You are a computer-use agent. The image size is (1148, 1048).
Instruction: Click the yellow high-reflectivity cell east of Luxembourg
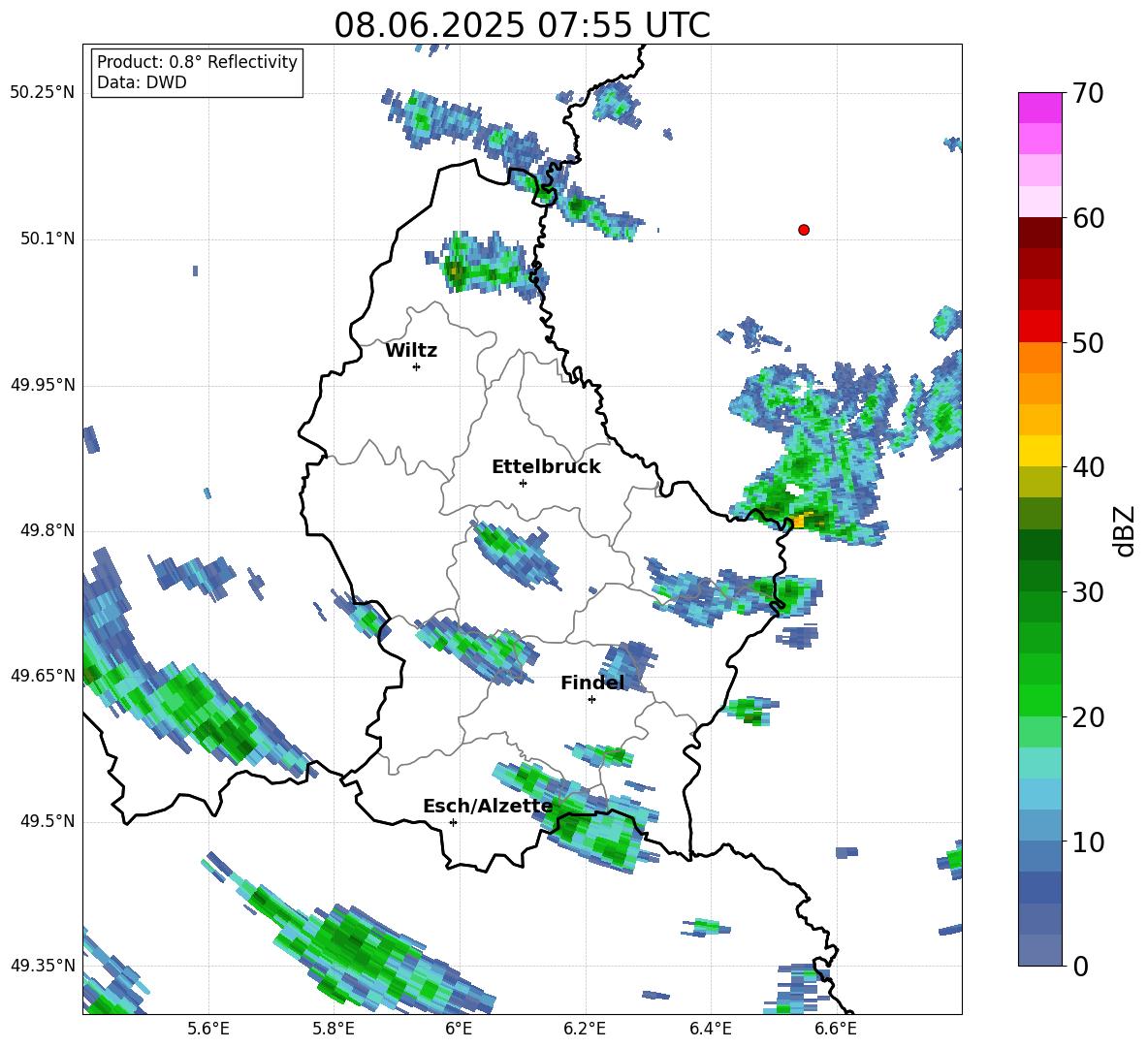coord(799,521)
